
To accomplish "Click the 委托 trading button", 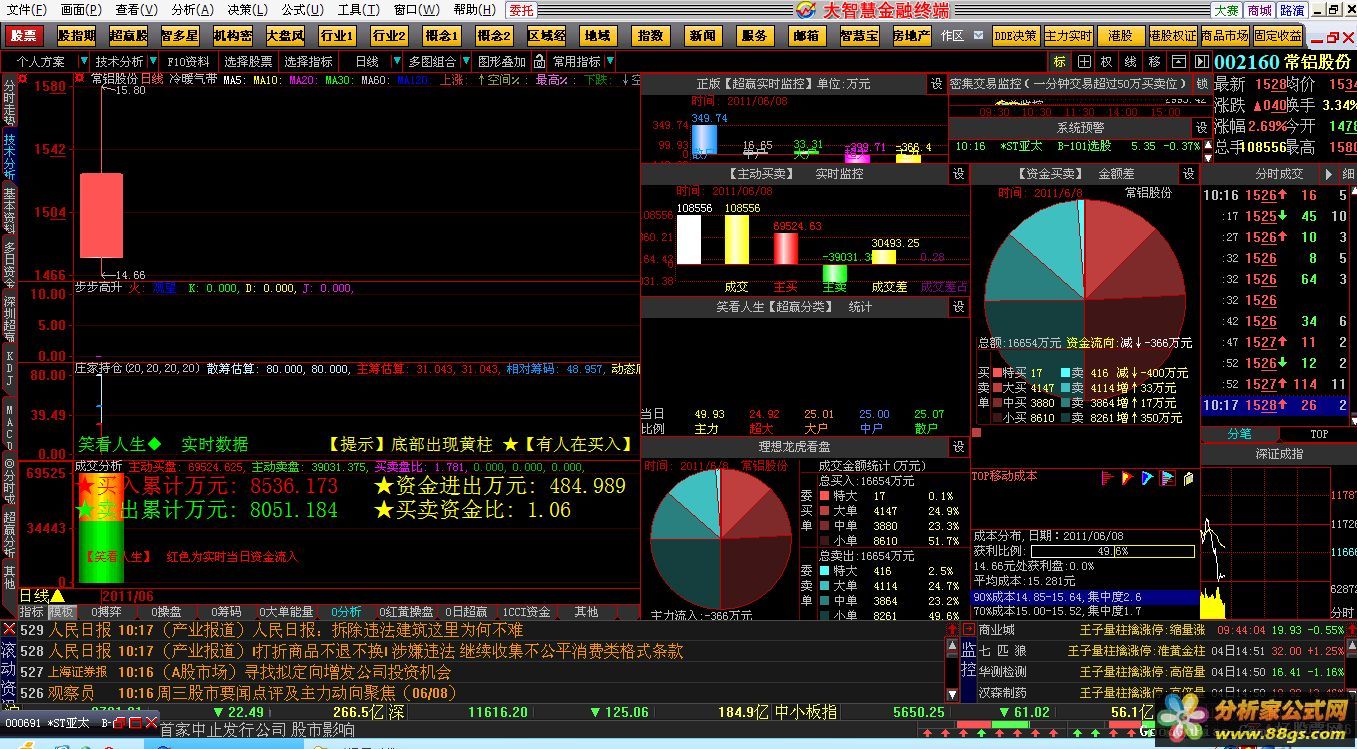I will point(522,10).
